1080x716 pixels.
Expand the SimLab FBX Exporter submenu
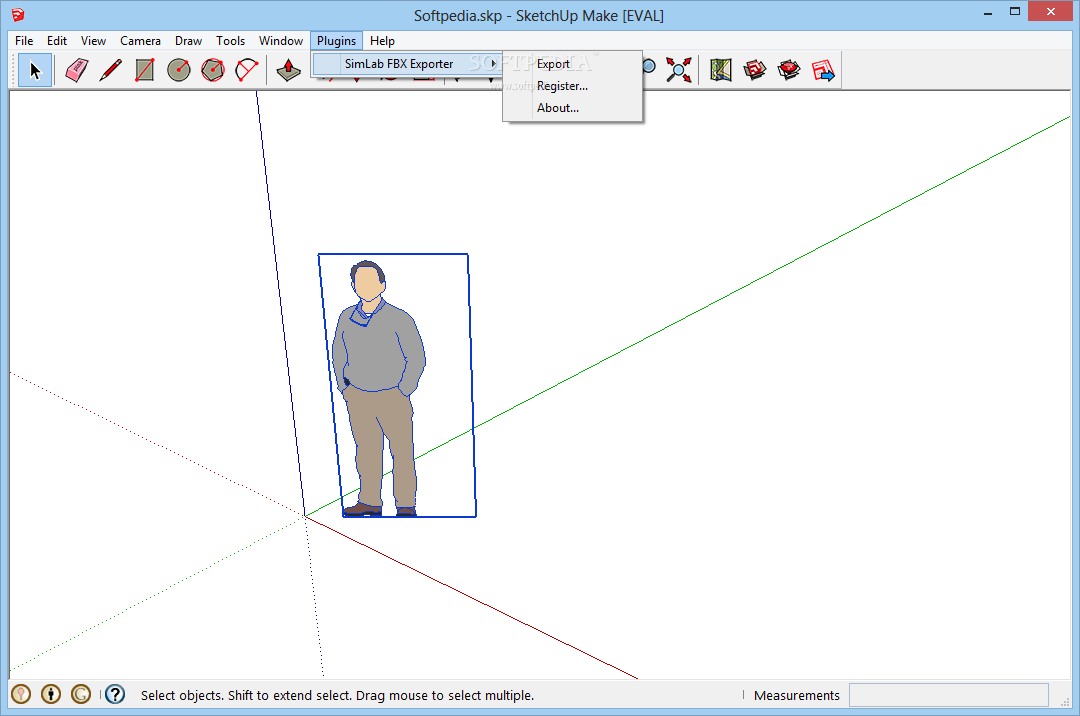[x=400, y=63]
